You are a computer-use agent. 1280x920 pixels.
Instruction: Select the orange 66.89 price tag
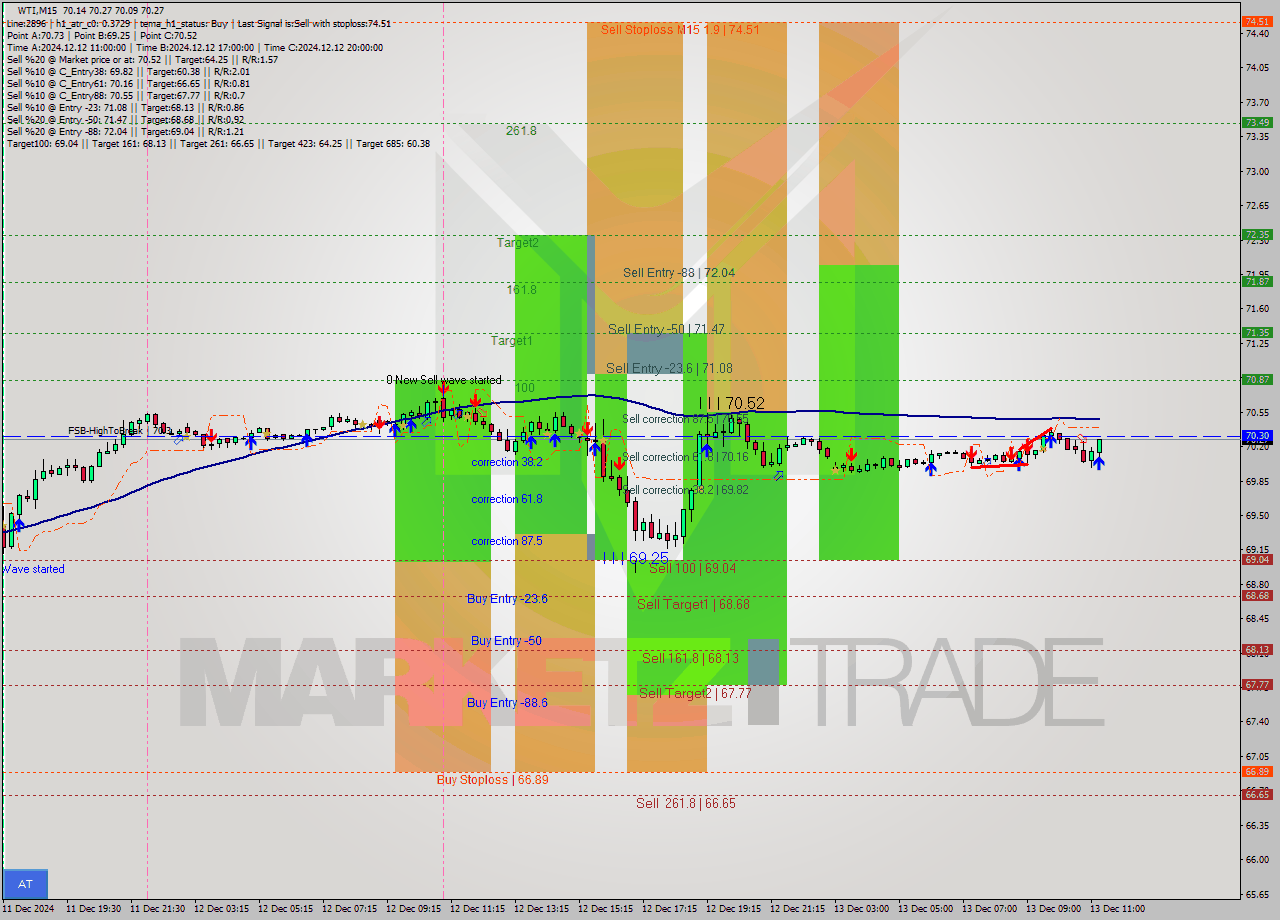(x=1257, y=771)
